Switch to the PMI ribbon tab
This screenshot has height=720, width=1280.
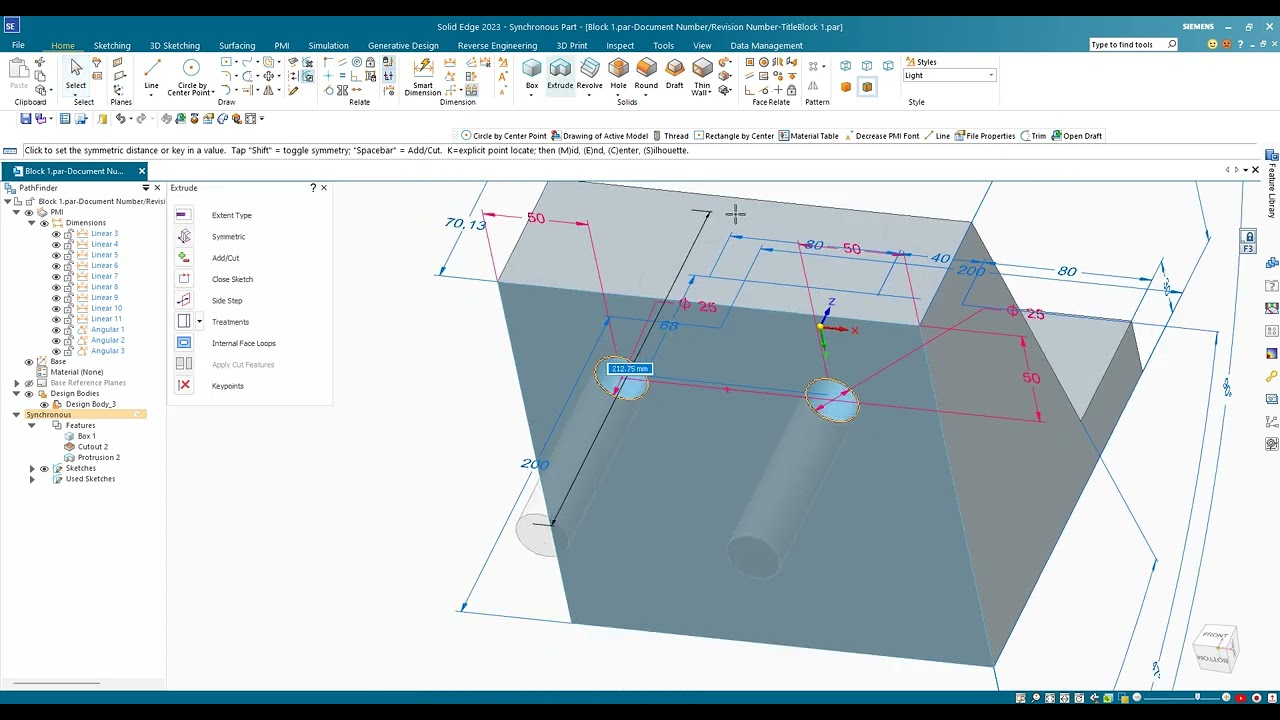tap(282, 45)
